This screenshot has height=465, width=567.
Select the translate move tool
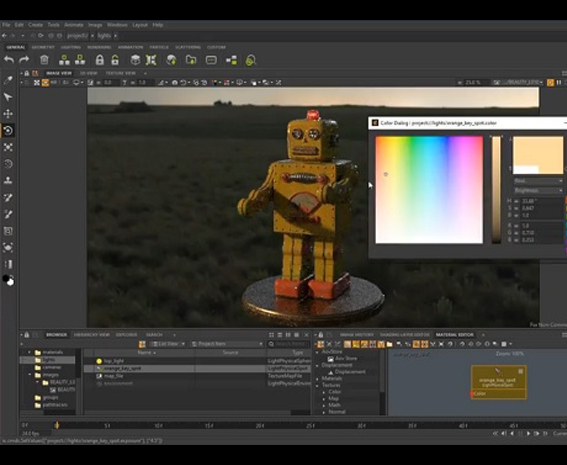tap(8, 114)
